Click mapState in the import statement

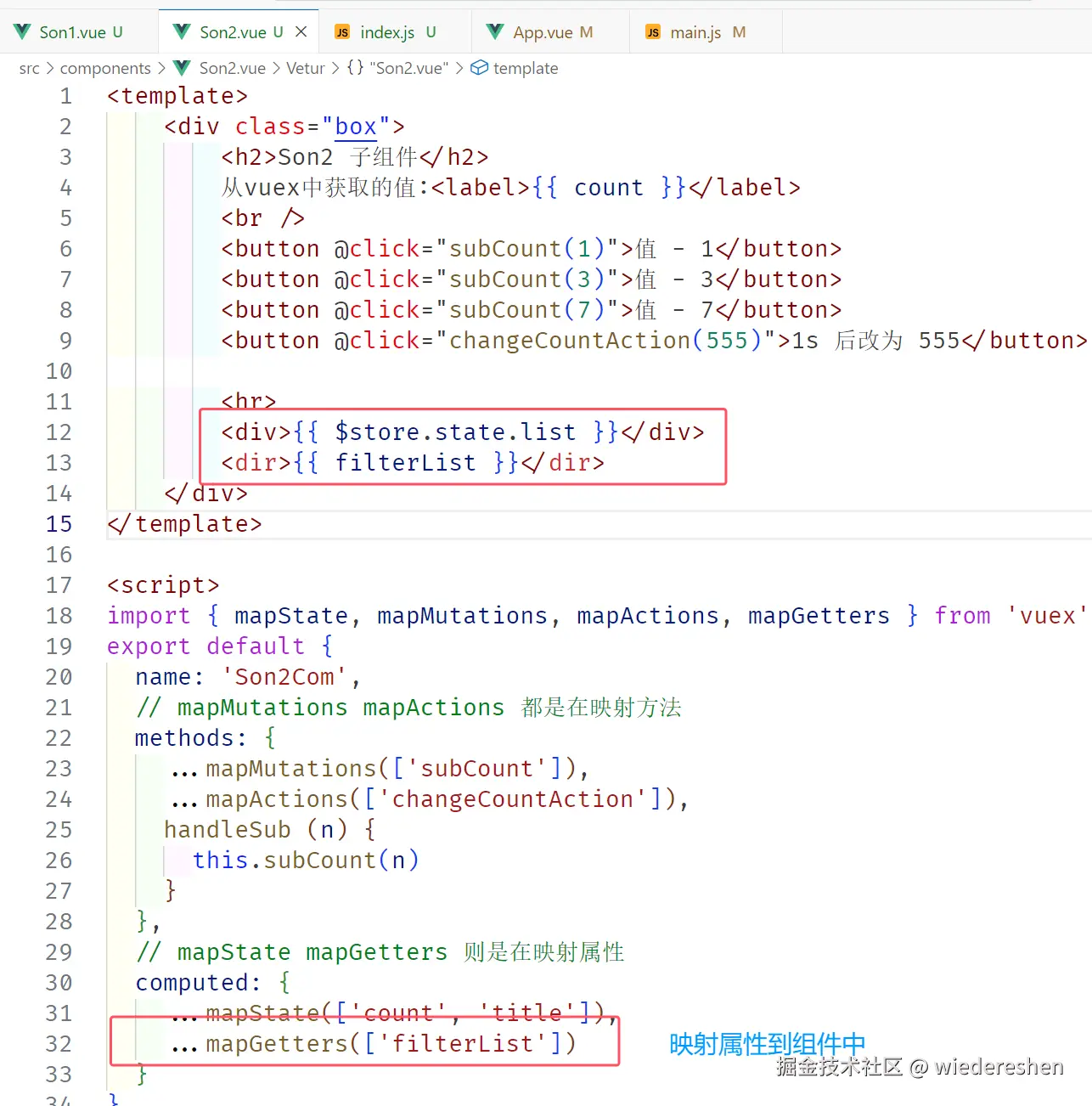[291, 616]
